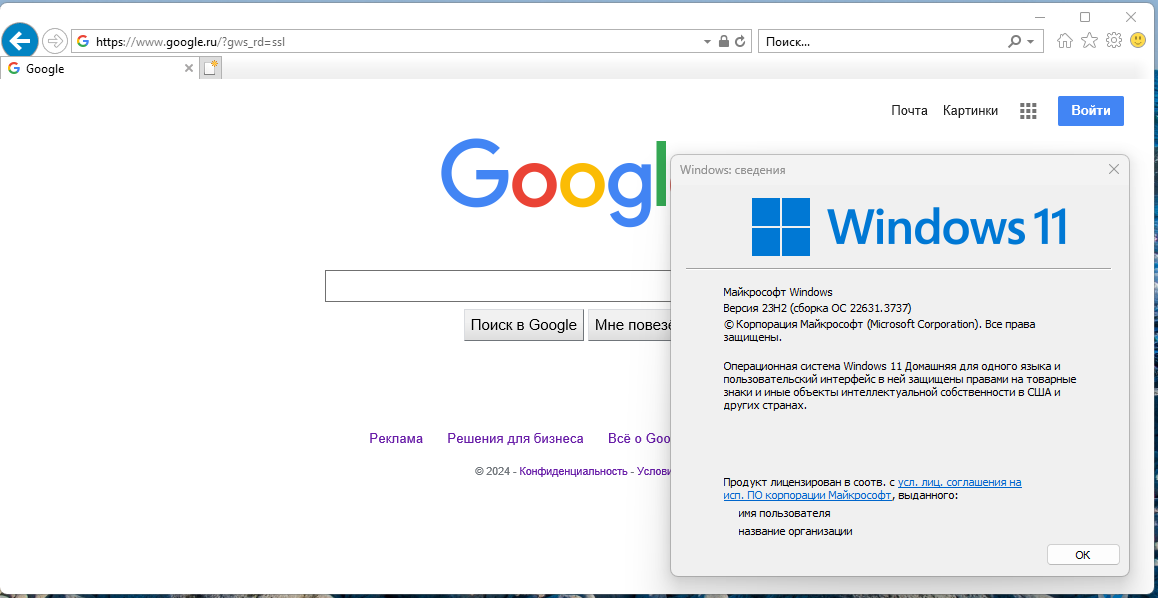
Task: Expand the search provider dropdown arrow
Action: (1031, 42)
